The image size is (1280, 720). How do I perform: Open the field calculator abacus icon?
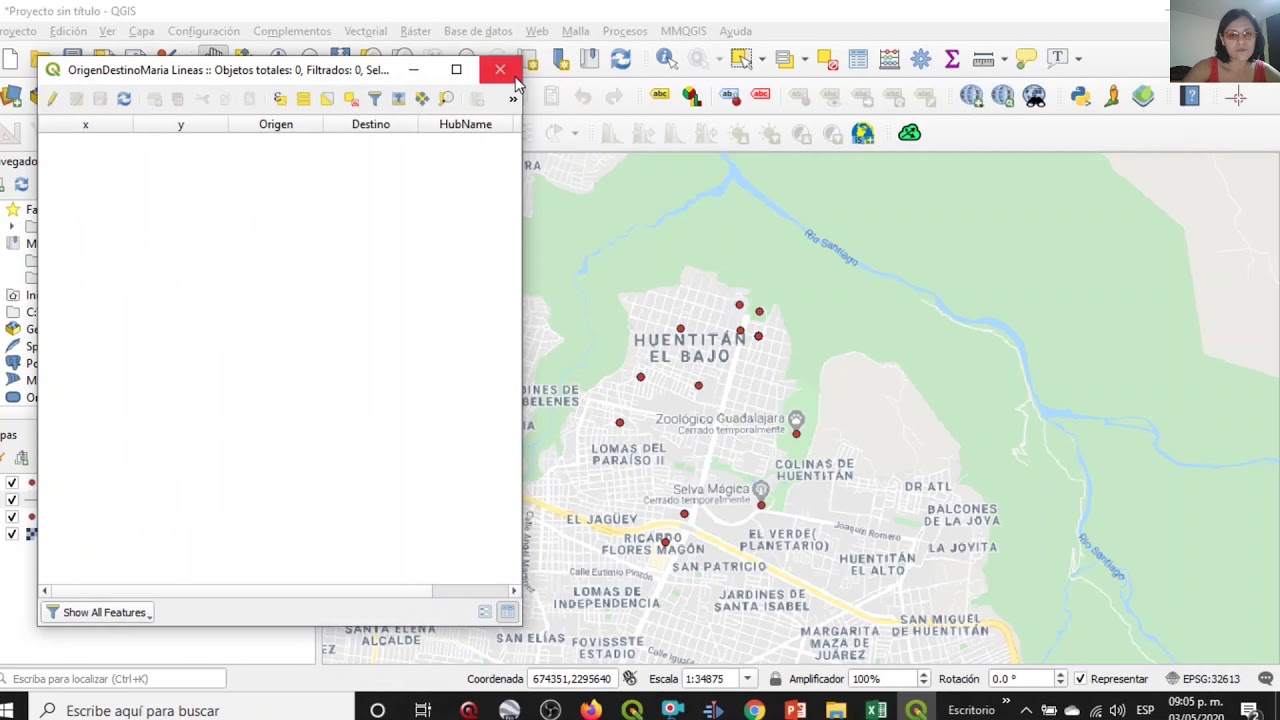click(x=889, y=59)
